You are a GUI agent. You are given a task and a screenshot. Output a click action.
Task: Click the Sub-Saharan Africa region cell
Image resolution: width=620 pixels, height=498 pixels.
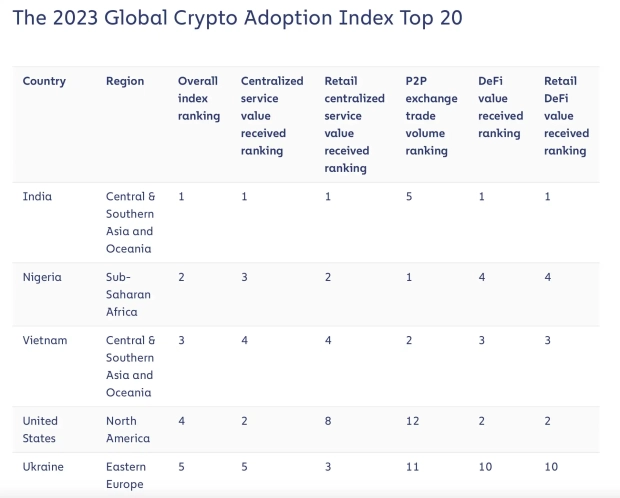(125, 294)
